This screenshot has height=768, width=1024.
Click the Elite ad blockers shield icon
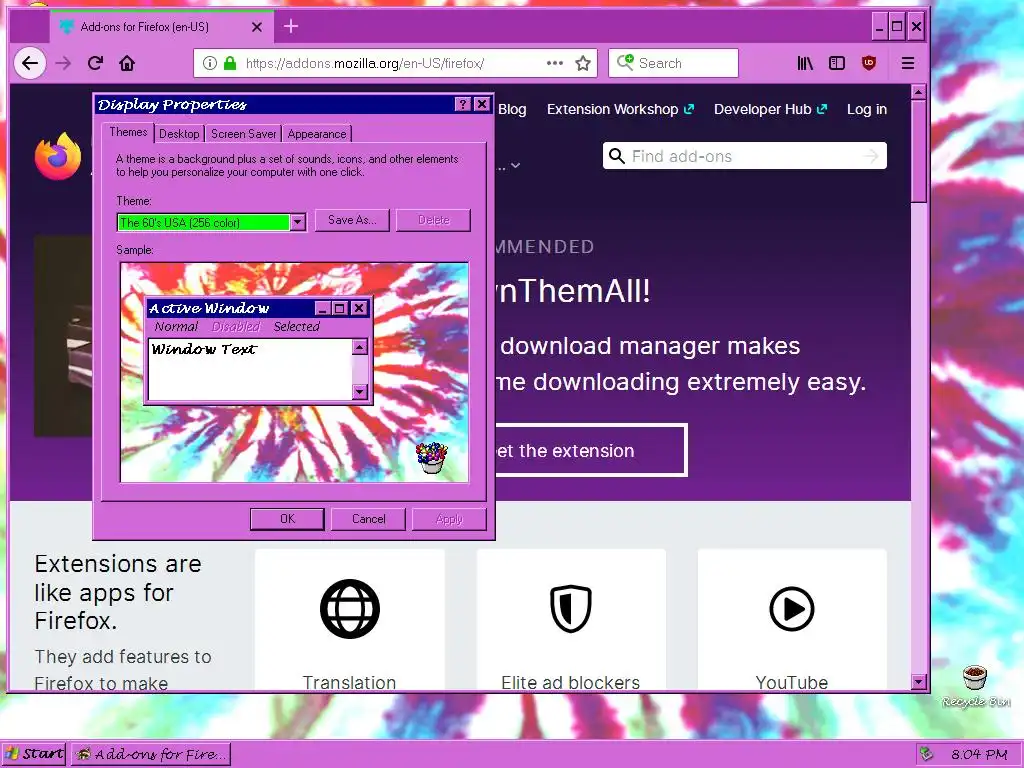tap(571, 609)
